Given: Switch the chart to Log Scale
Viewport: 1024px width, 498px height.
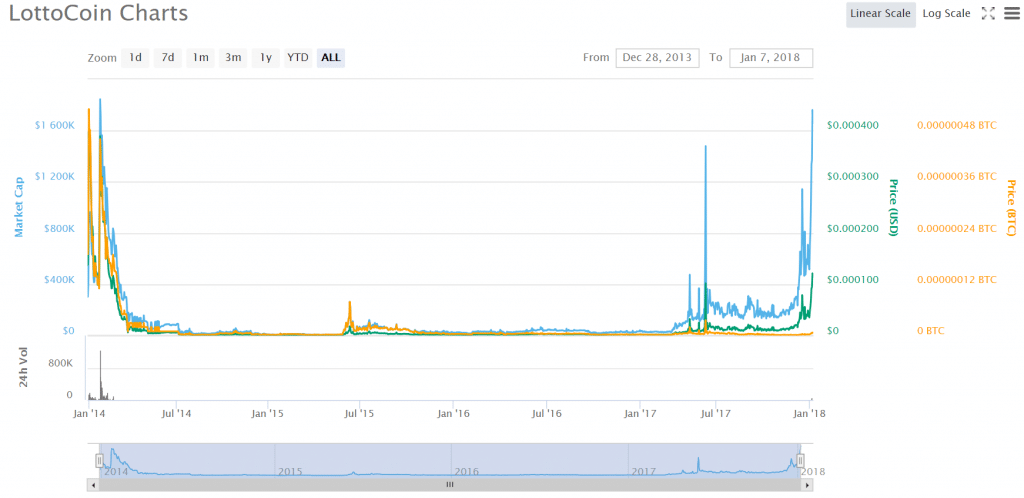Looking at the screenshot, I should tap(945, 13).
